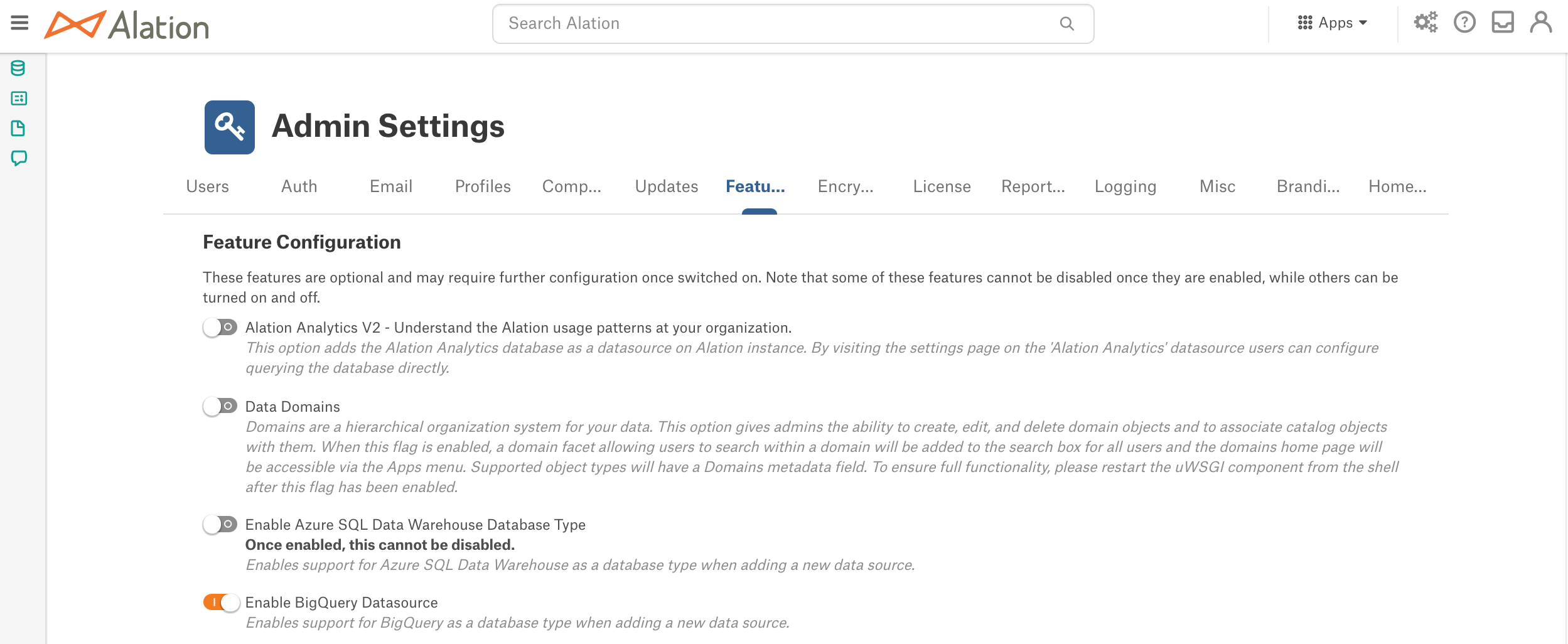The height and width of the screenshot is (644, 1568).
Task: Click the Data Domains label
Action: [293, 407]
